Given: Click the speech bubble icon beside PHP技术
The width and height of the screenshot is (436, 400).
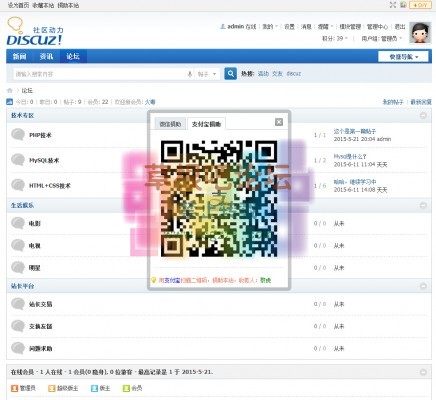Looking at the screenshot, I should (x=18, y=135).
